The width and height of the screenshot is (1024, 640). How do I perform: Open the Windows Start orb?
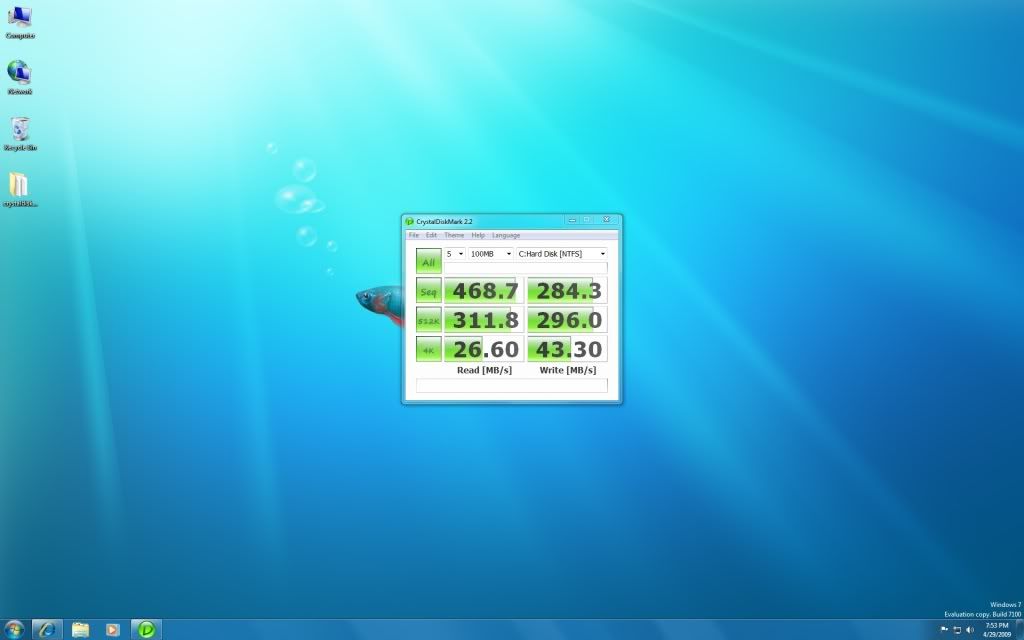pos(15,629)
